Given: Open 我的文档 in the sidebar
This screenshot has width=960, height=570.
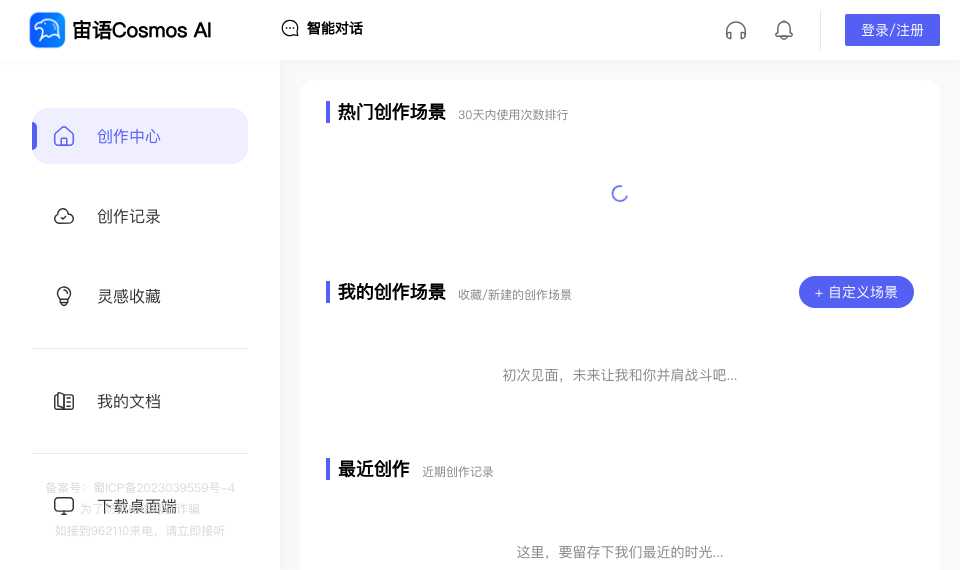Looking at the screenshot, I should pos(140,401).
